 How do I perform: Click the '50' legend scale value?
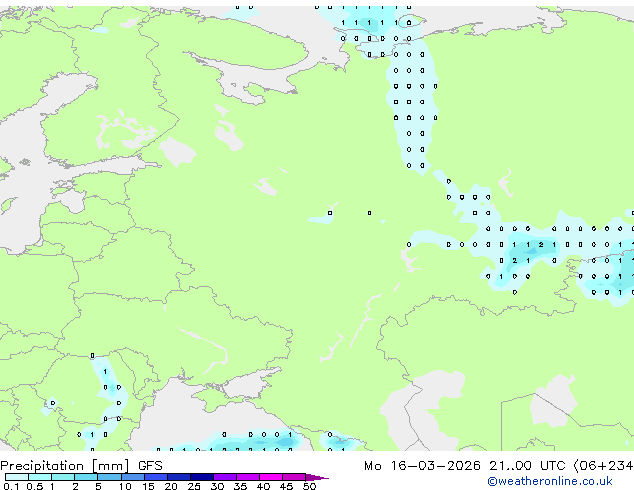point(309,486)
